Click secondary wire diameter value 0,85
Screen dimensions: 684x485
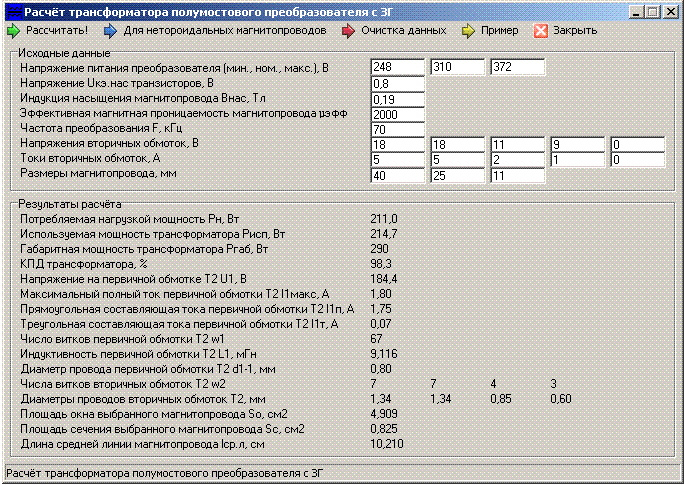pos(501,399)
